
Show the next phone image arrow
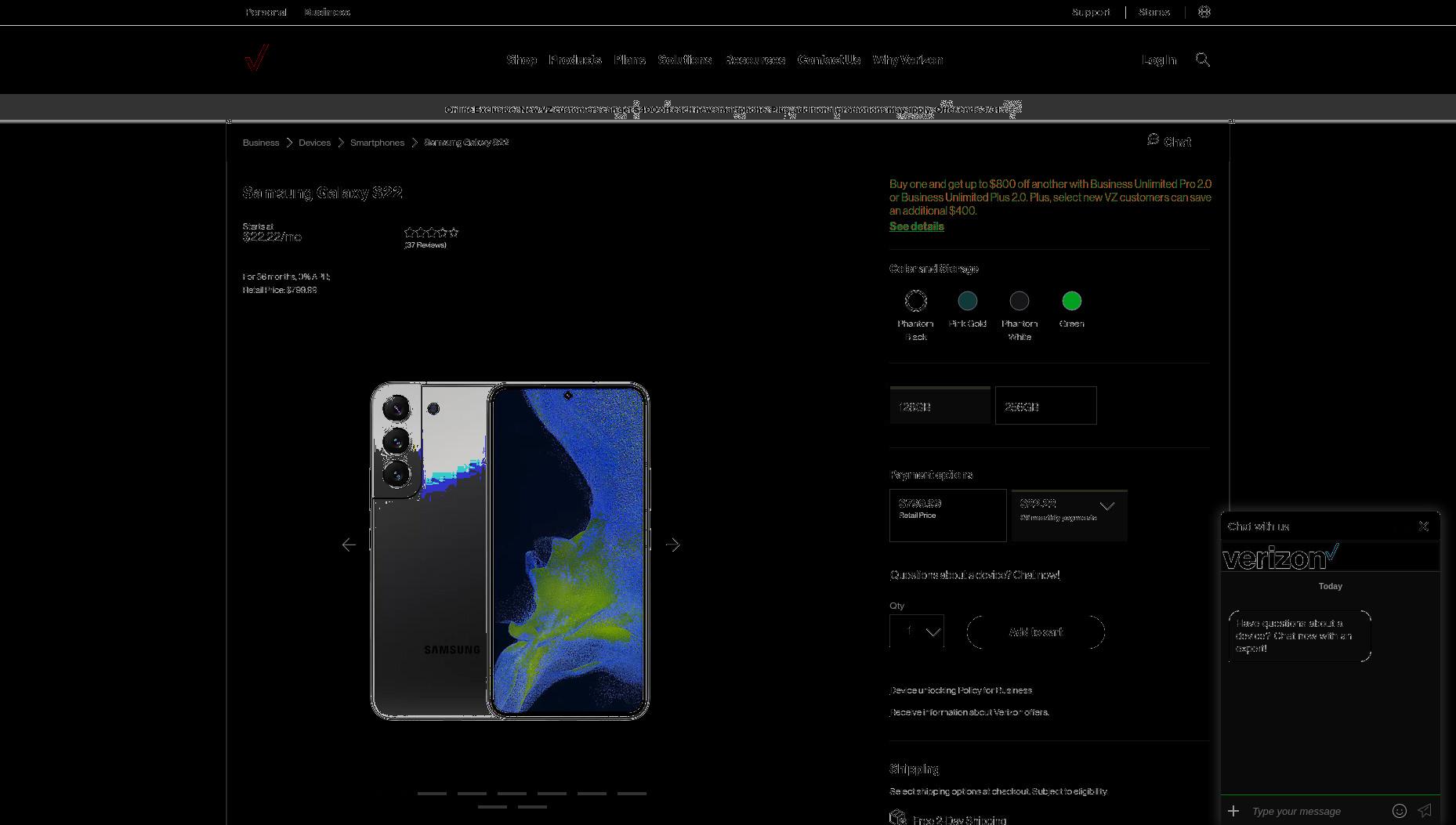[672, 545]
